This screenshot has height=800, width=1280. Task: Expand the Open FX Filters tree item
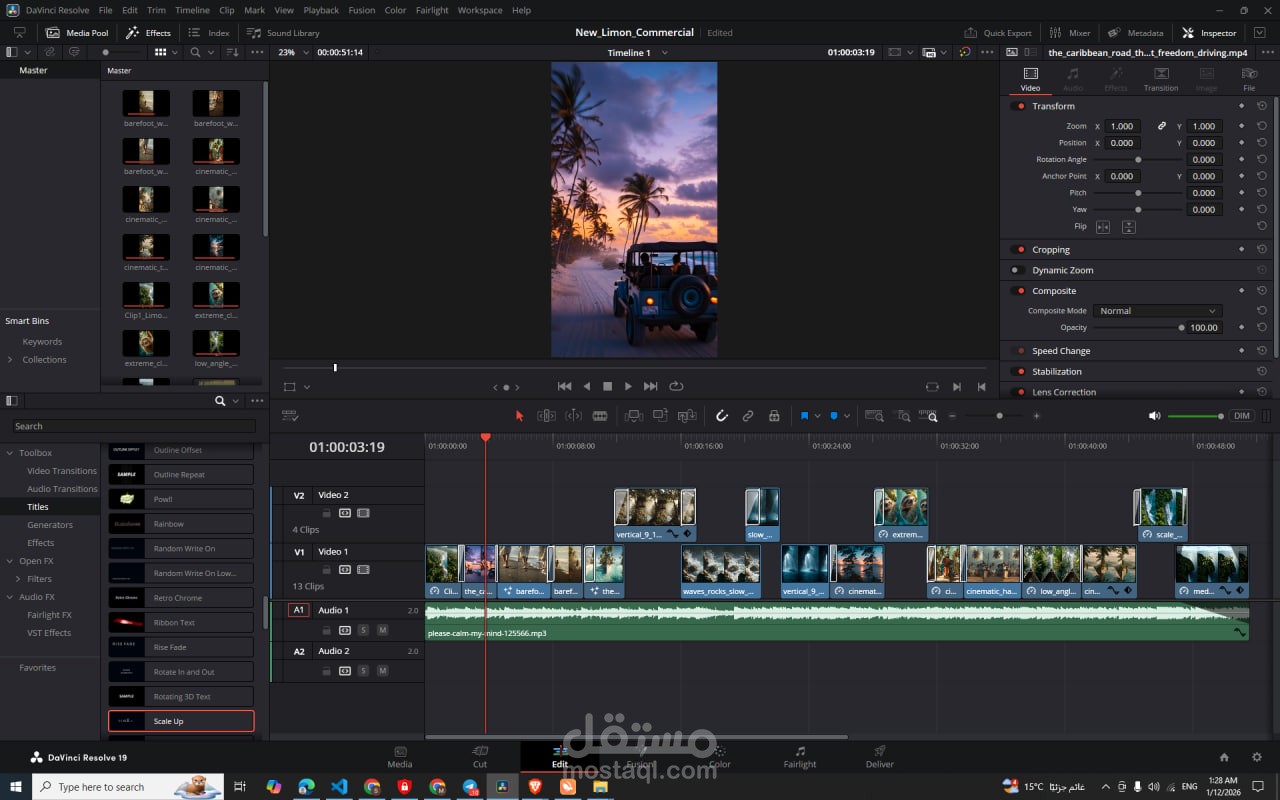18,579
